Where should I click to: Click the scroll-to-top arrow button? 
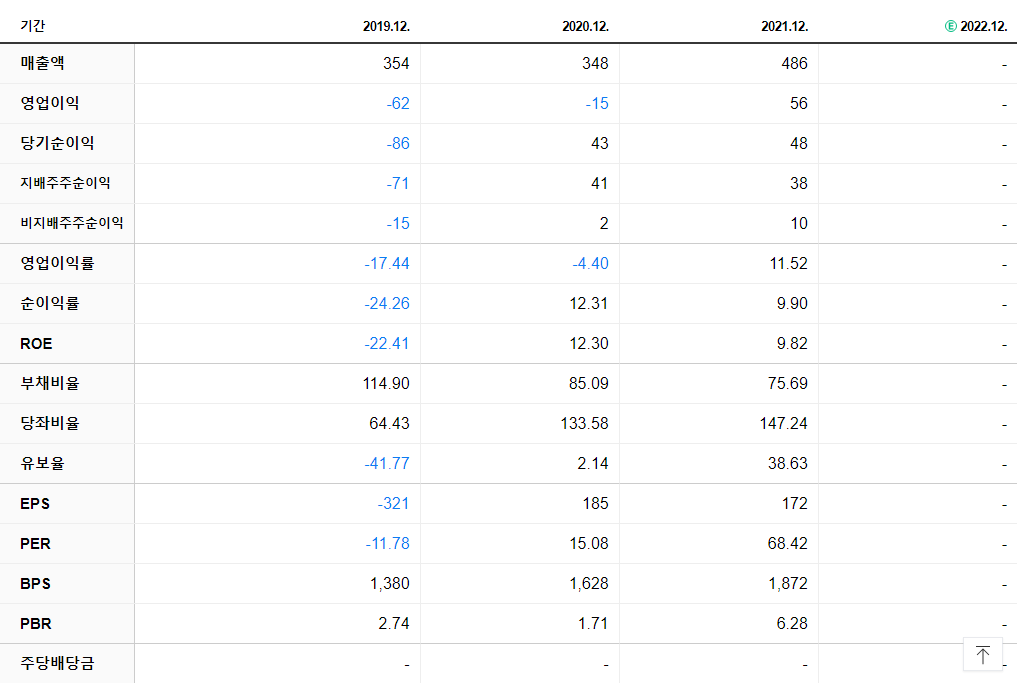983,654
